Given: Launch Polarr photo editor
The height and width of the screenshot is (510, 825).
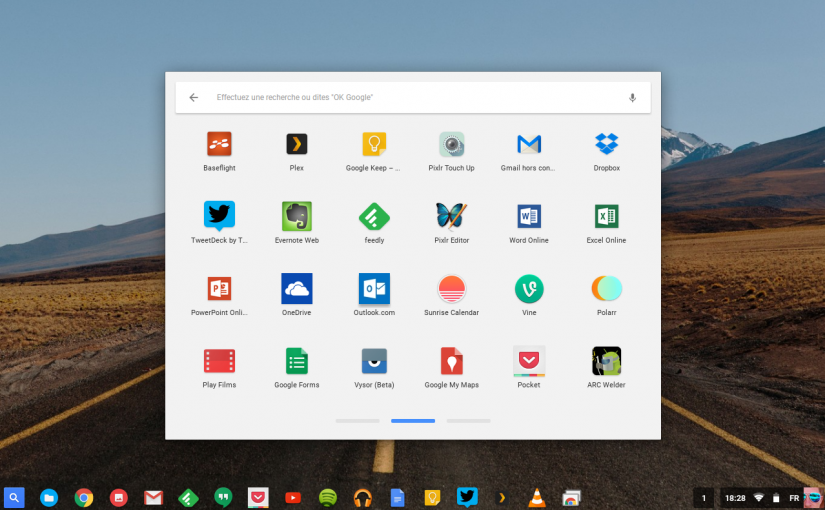Looking at the screenshot, I should click(x=607, y=288).
